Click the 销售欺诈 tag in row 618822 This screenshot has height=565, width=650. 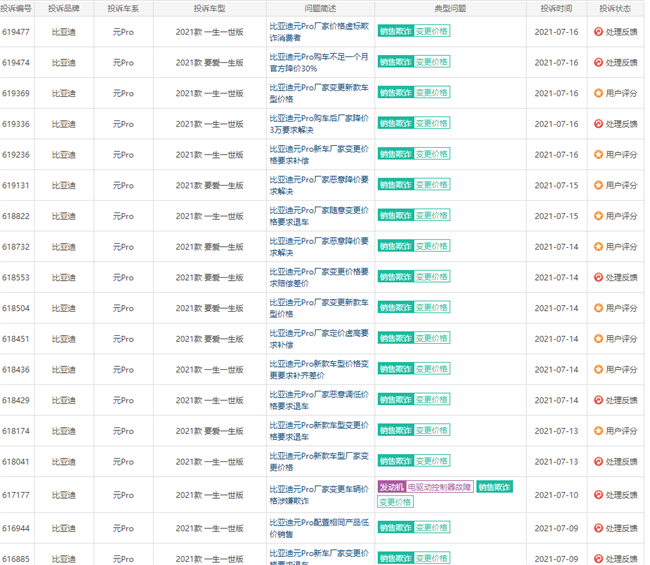(x=395, y=215)
